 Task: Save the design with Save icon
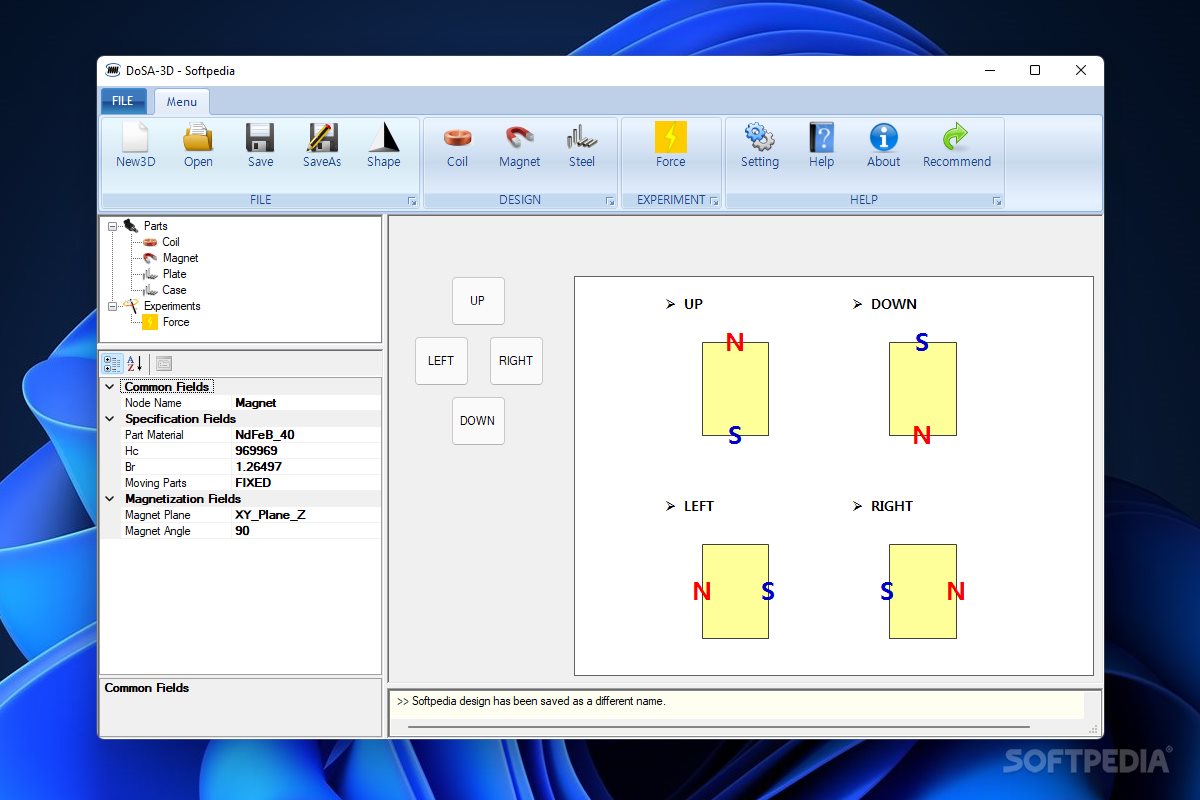(260, 138)
